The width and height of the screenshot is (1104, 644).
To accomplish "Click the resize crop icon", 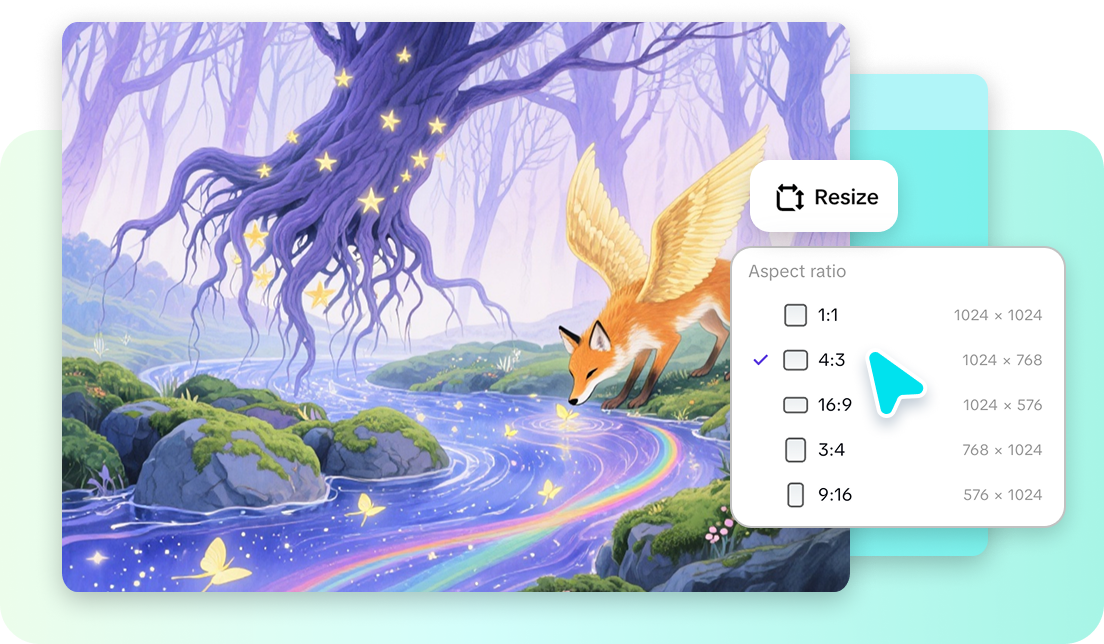I will point(790,197).
